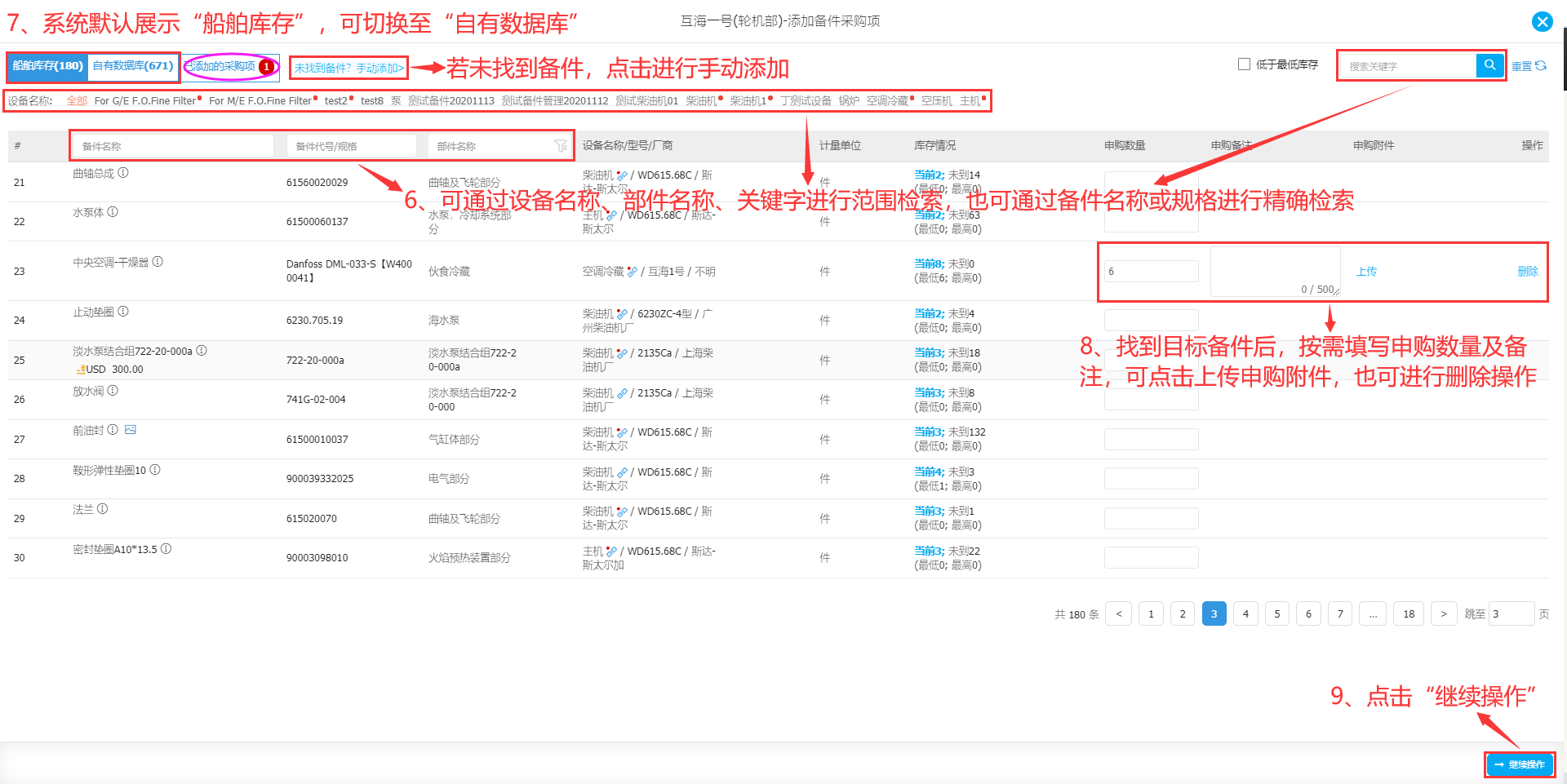The width and height of the screenshot is (1567, 784).
Task: Click link icon after 柴油机 in row 26
Action: click(x=622, y=393)
